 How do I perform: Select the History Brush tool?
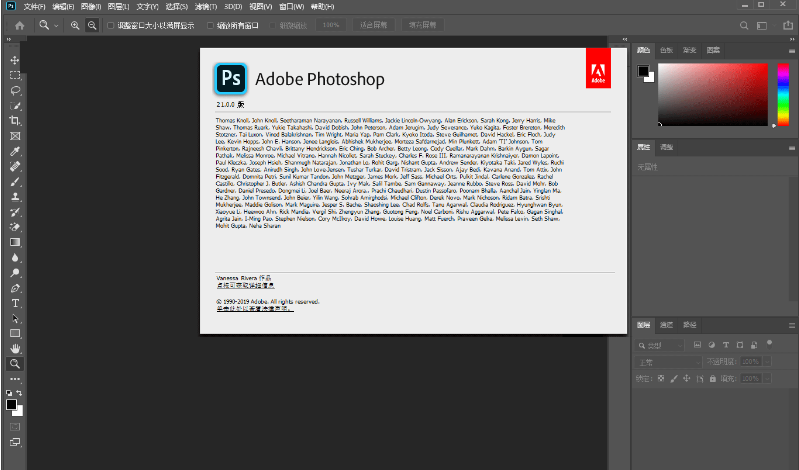point(15,212)
